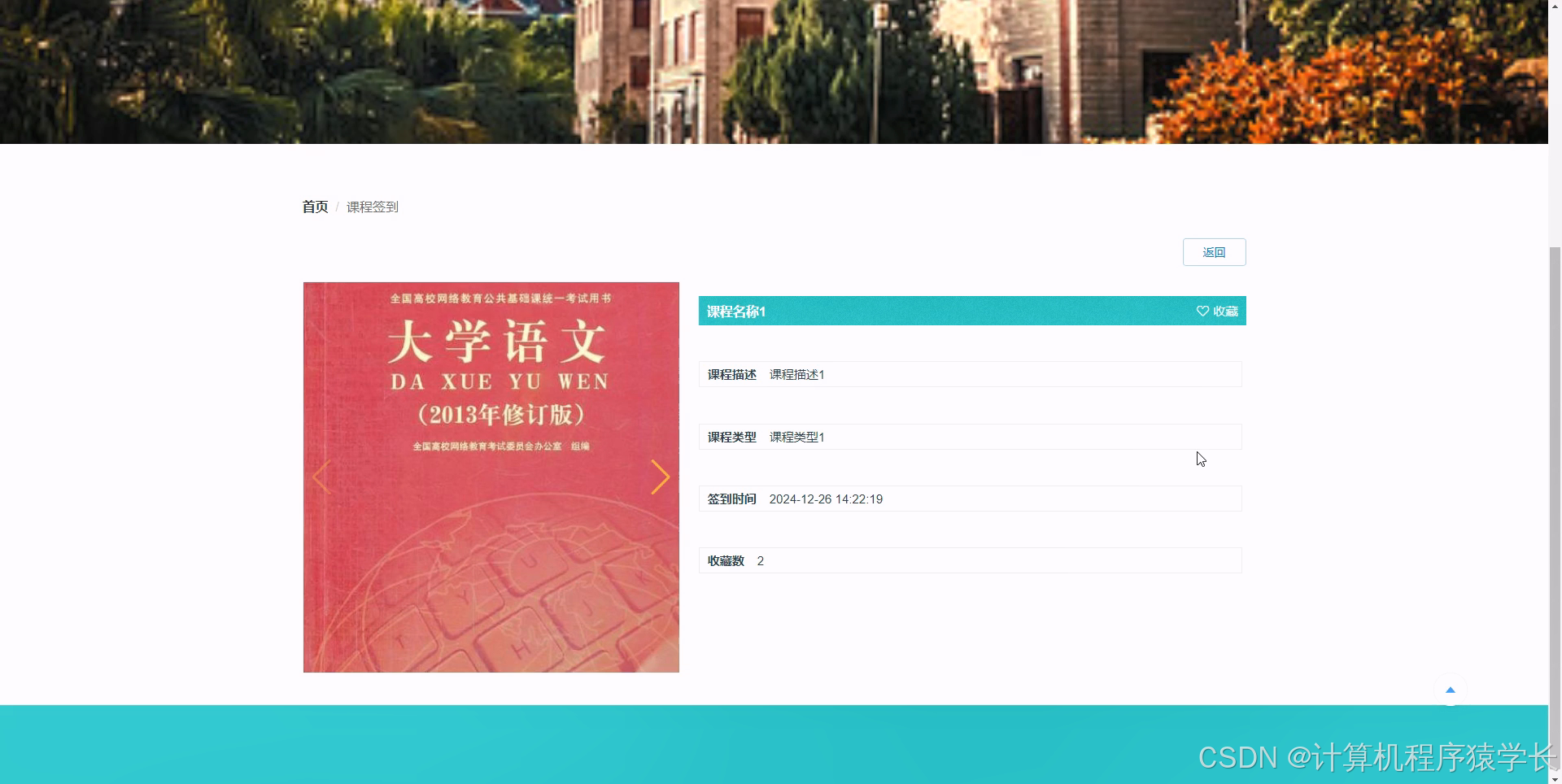The image size is (1562, 784).
Task: Click the 收藏数 value 2
Action: pyautogui.click(x=761, y=561)
